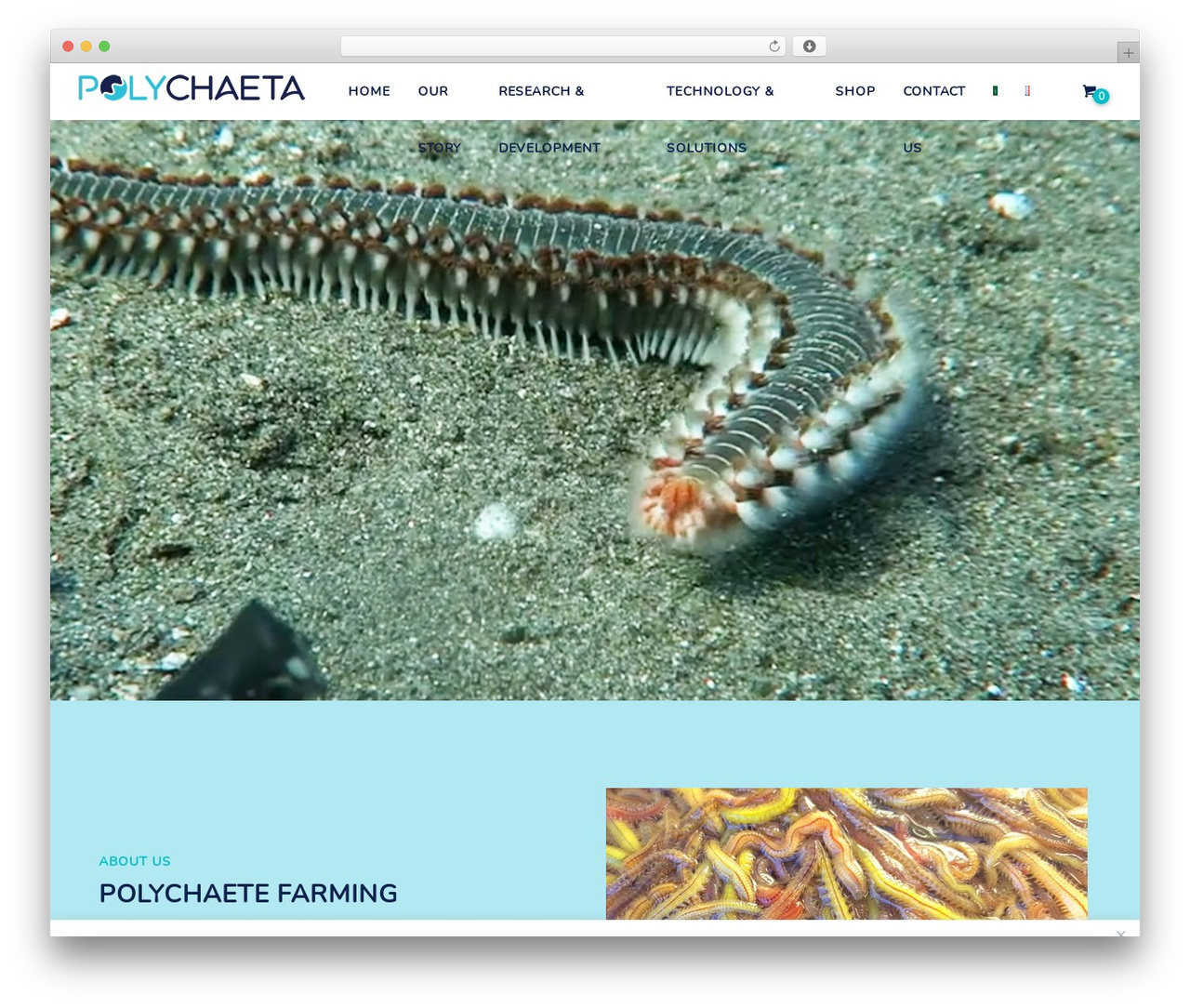
Task: Check the cart item count badge
Action: [x=1101, y=96]
